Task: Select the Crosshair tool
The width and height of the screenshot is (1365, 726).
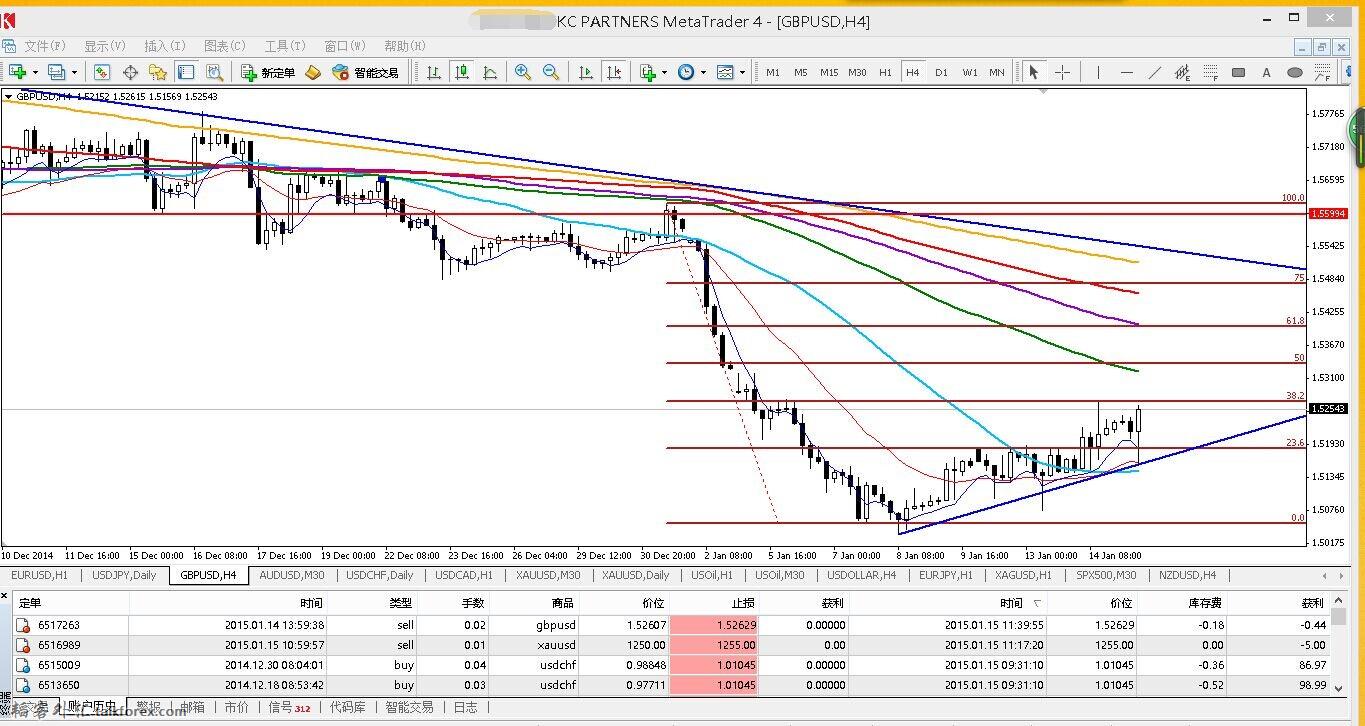Action: click(1062, 72)
